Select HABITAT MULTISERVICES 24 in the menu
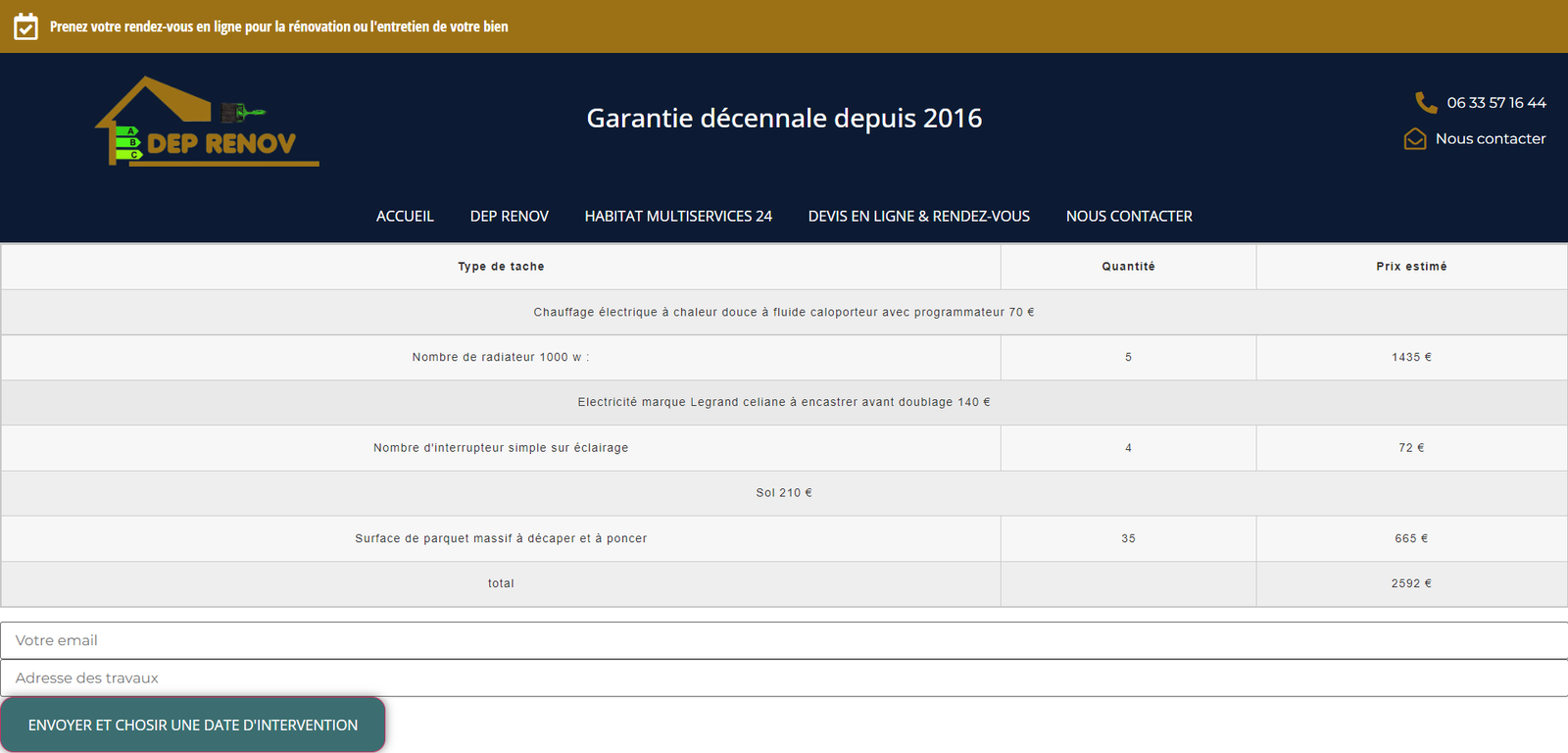The height and width of the screenshot is (753, 1568). point(678,216)
